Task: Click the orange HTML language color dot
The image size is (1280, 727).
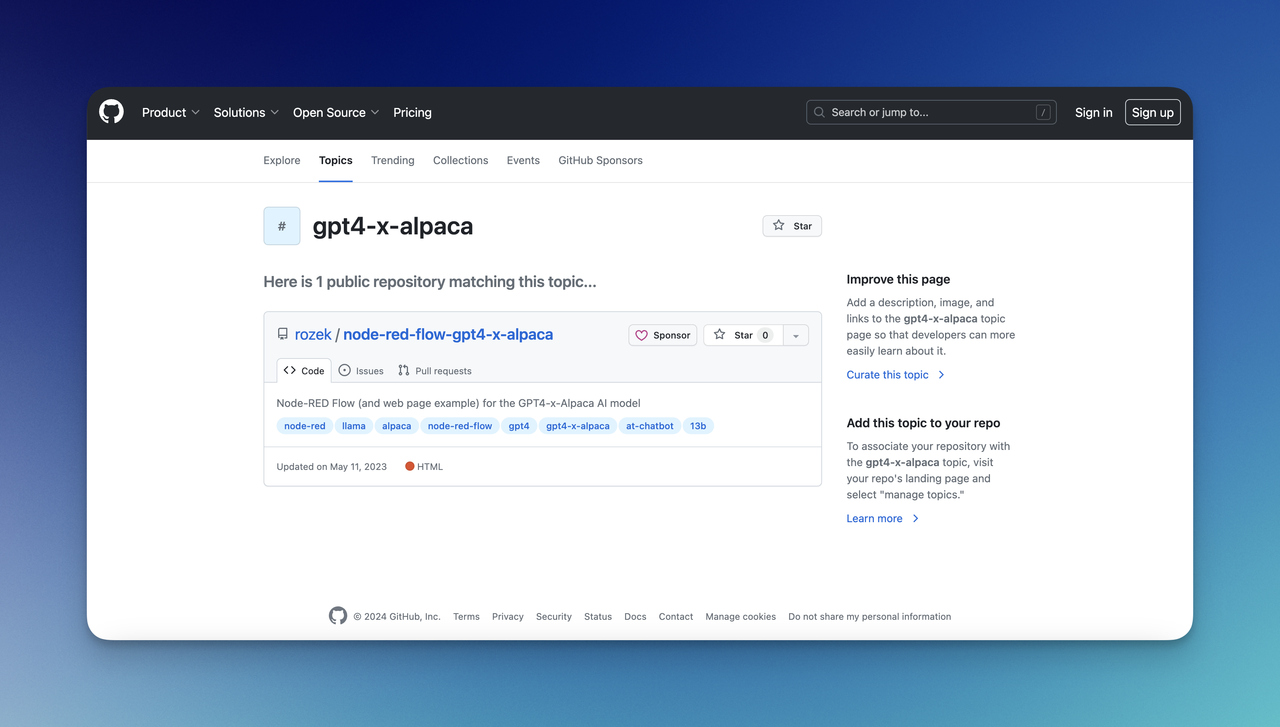Action: click(409, 465)
